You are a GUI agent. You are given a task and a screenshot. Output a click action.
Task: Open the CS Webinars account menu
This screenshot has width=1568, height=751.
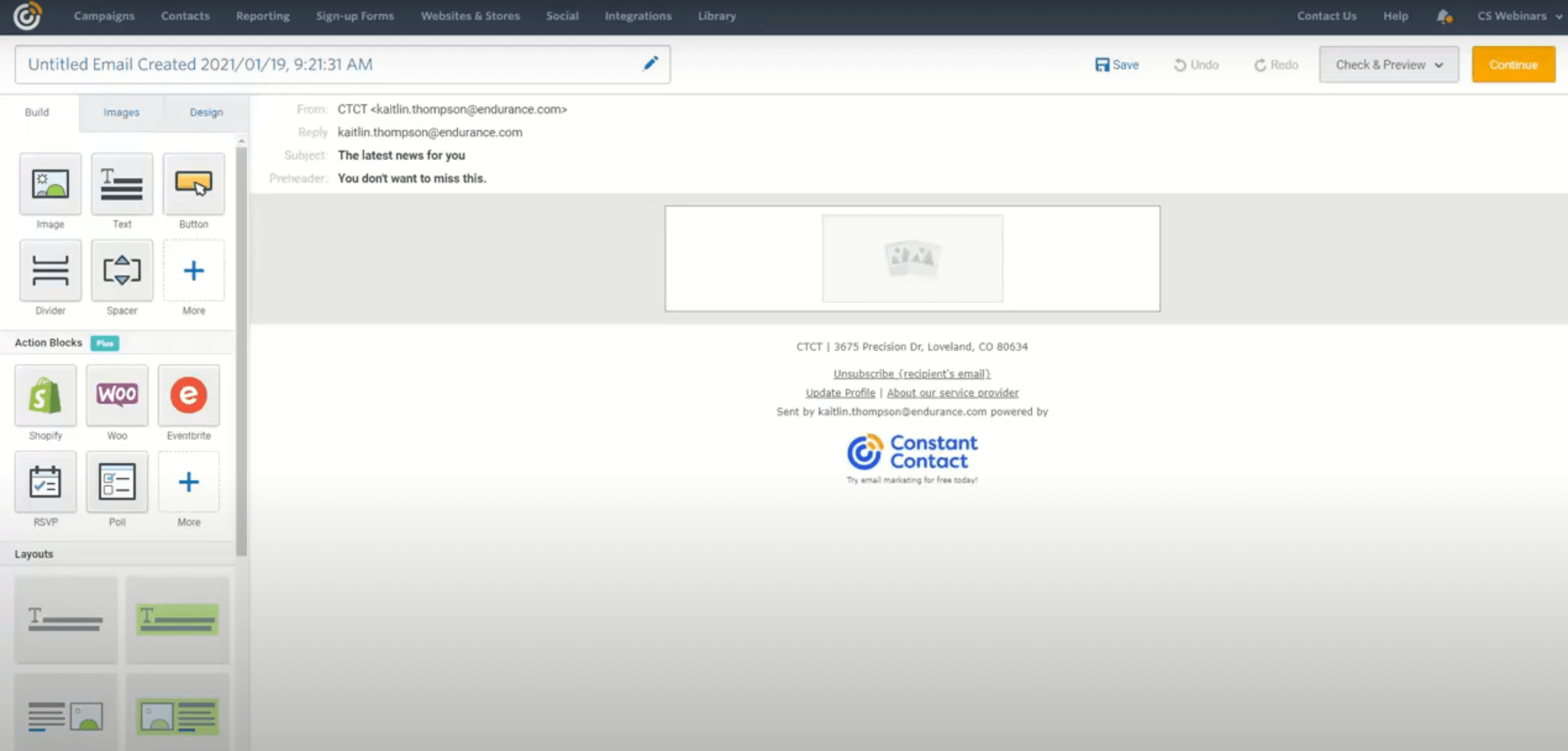pyautogui.click(x=1518, y=16)
